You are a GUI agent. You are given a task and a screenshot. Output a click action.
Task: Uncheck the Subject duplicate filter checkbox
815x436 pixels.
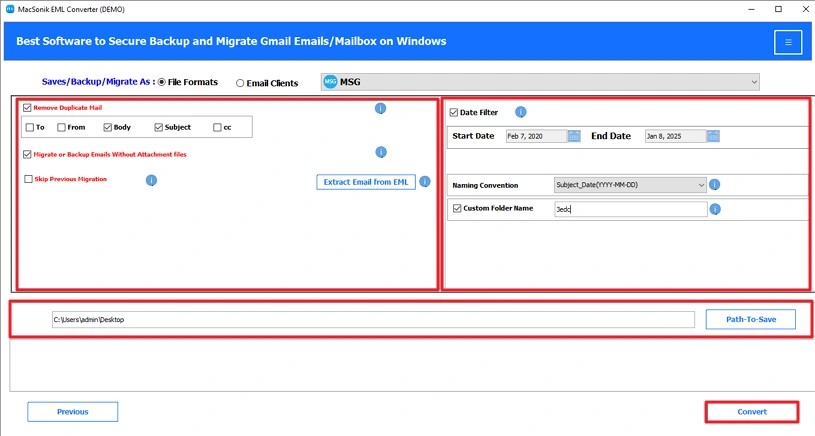pos(159,127)
